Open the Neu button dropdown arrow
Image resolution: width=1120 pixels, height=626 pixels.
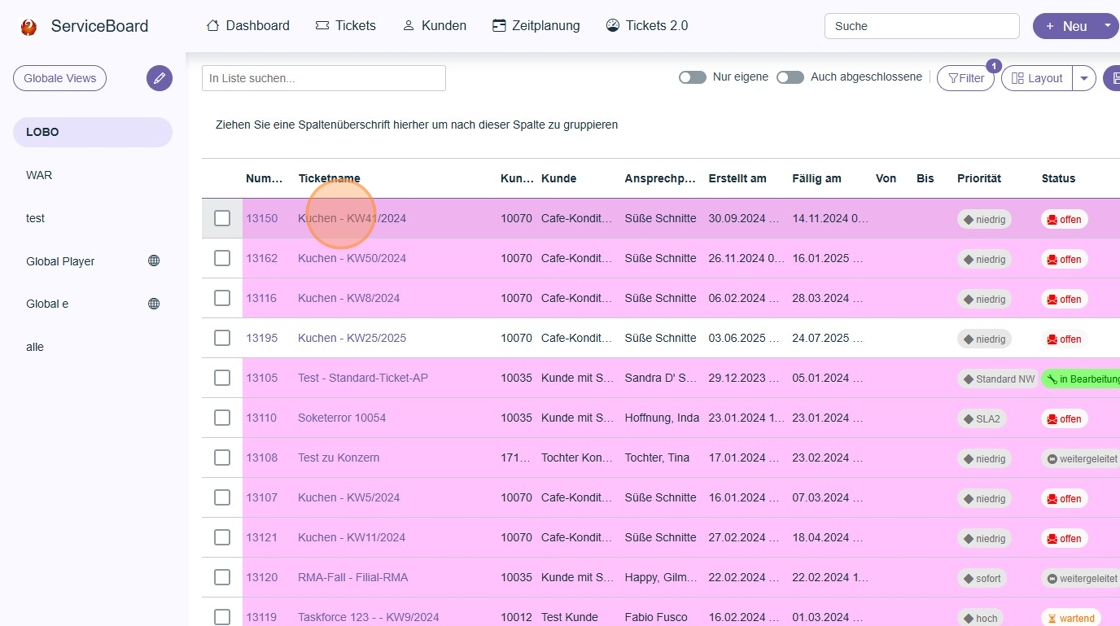point(1108,26)
